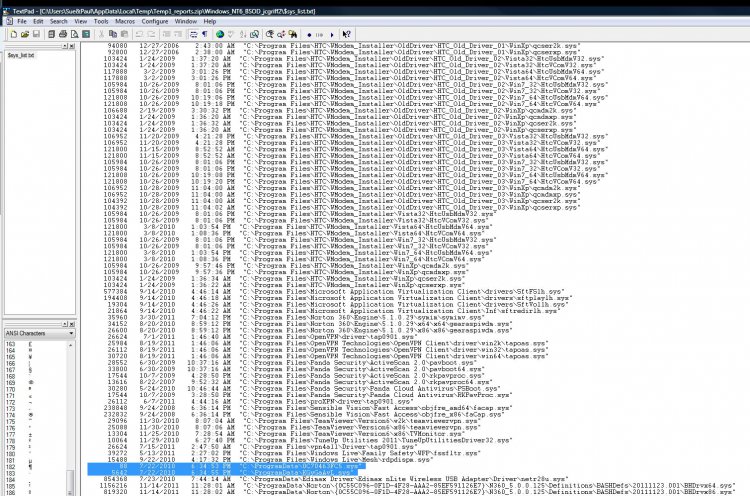The image size is (750, 496).
Task: Click the line containing BHDrvx64.sys
Action: [x=417, y=485]
